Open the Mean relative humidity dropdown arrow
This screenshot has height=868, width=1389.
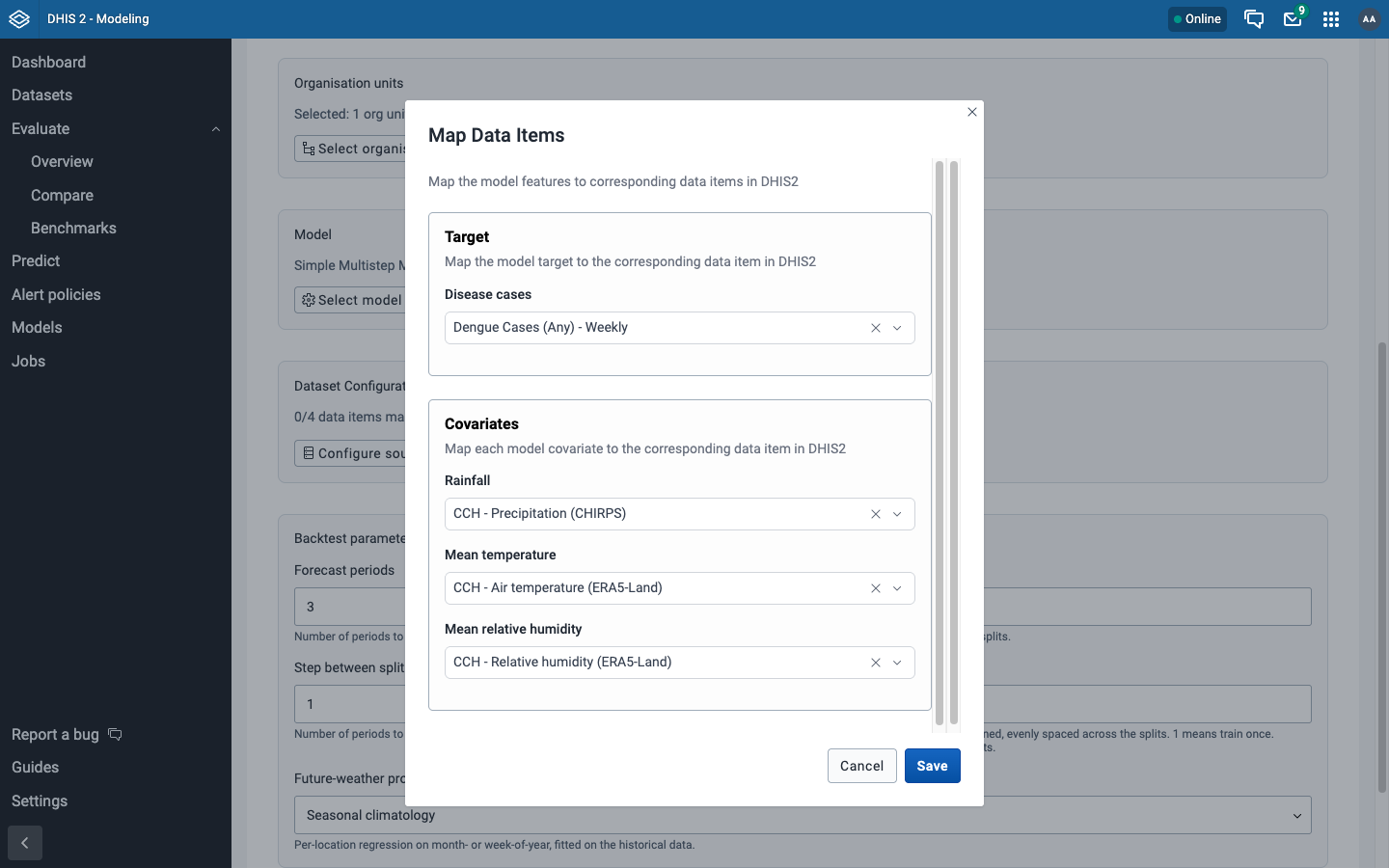pos(897,663)
